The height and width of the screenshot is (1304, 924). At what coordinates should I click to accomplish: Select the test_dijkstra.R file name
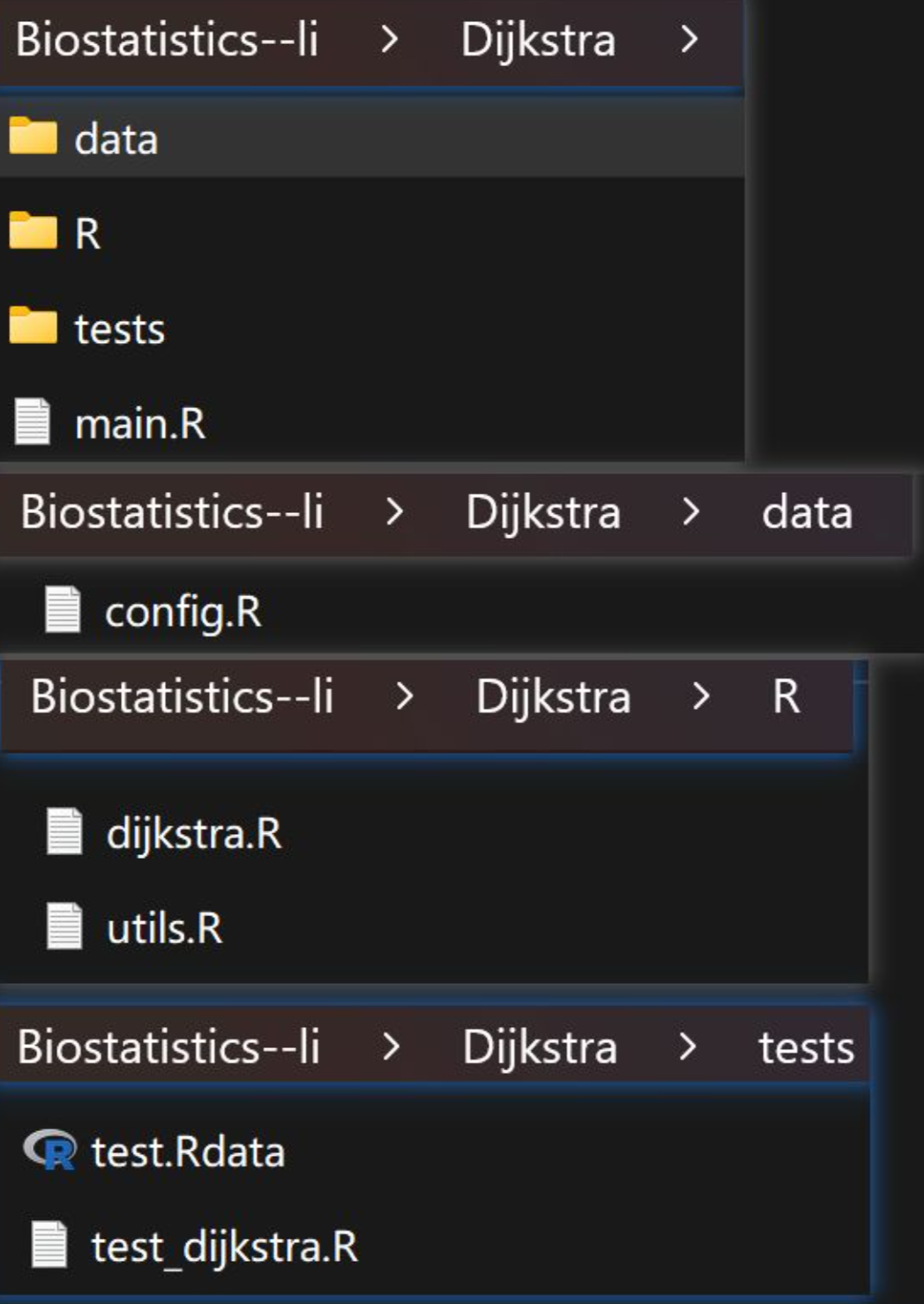225,1247
